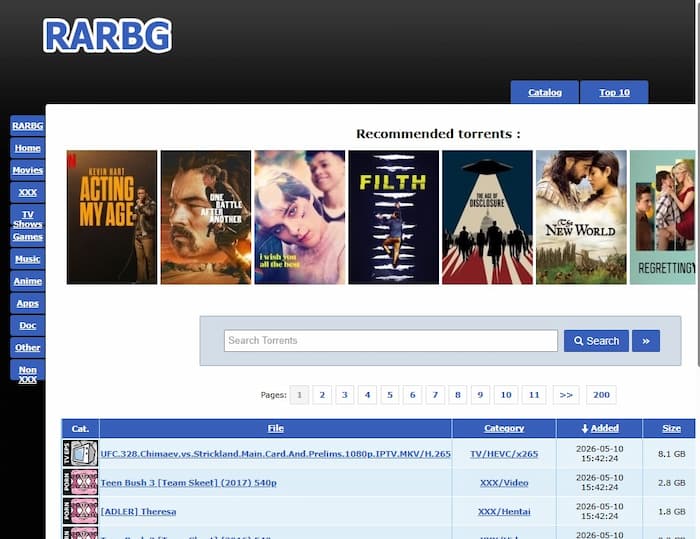700x539 pixels.
Task: Sort by Category column header
Action: (x=504, y=428)
